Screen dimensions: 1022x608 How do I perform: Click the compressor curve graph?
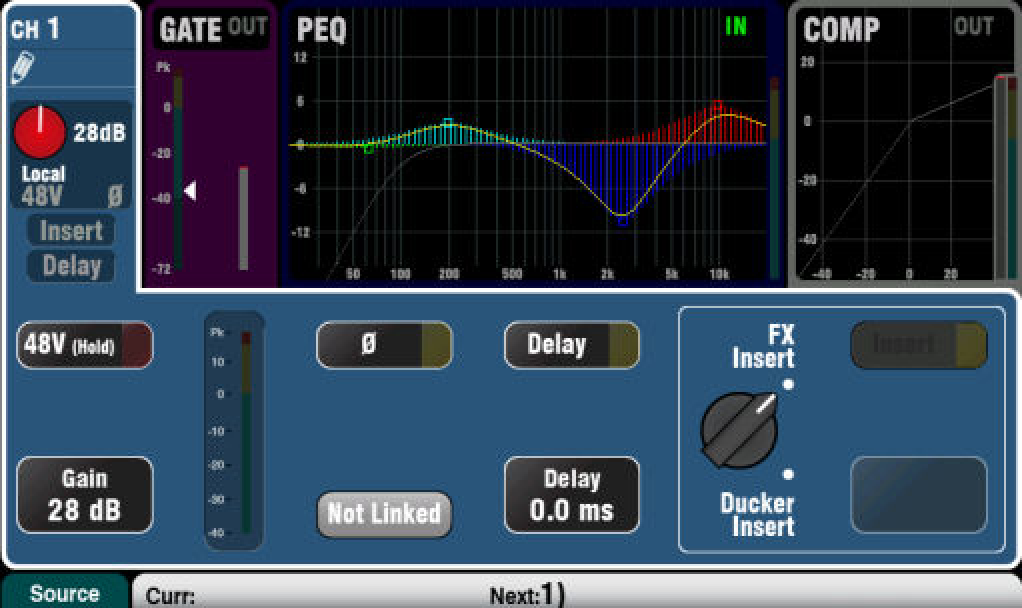[x=897, y=169]
